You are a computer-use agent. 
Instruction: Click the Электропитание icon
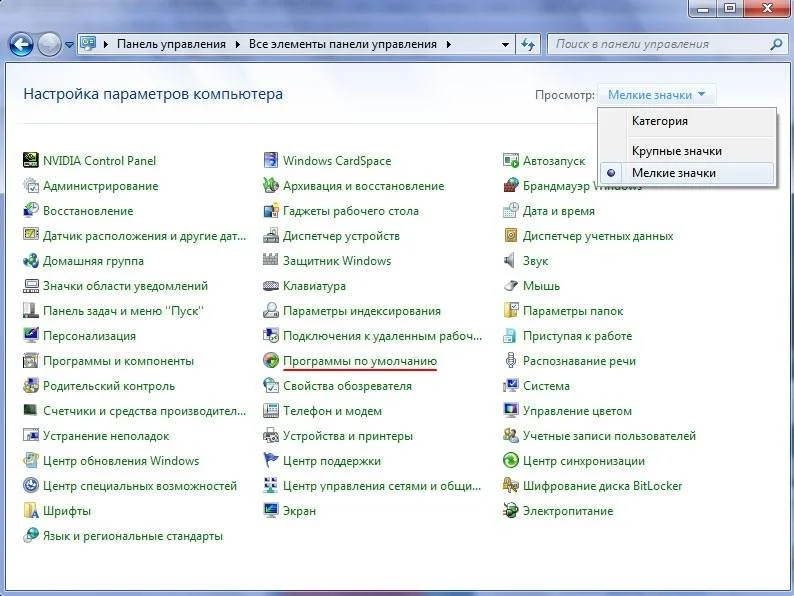(511, 510)
